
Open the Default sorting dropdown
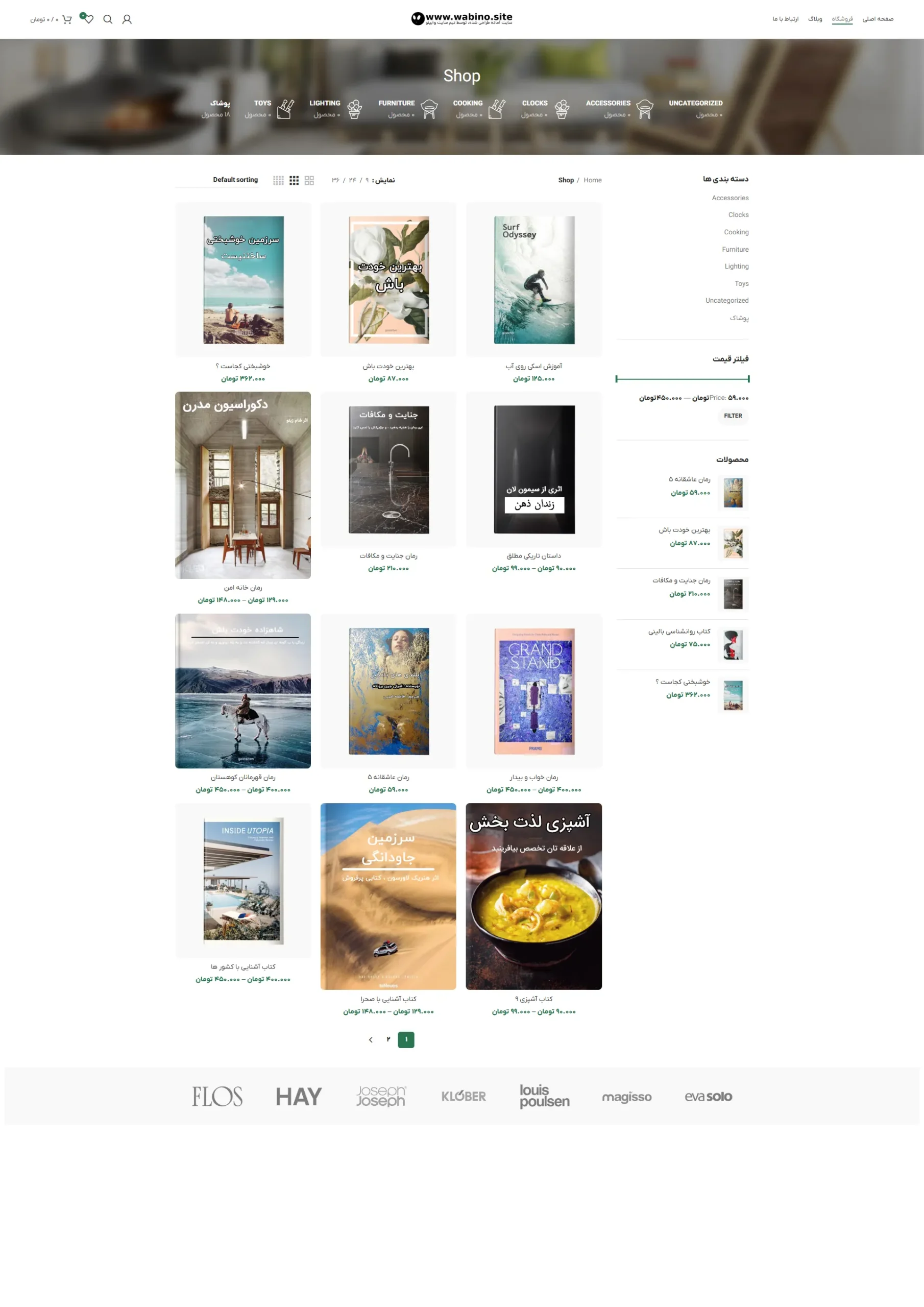(x=235, y=180)
